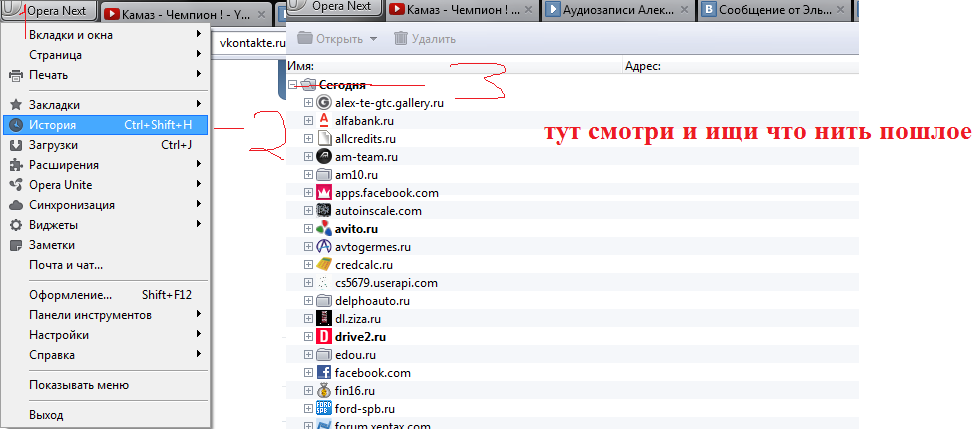This screenshot has height=429, width=976.
Task: Open the Виджеты submenu
Action: (106, 225)
